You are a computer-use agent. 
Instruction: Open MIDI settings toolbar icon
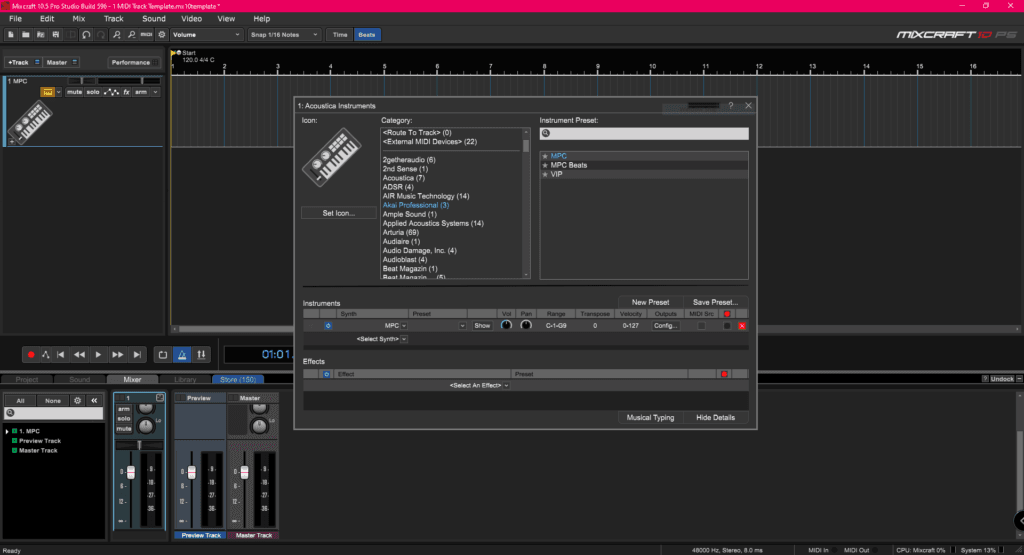coord(146,35)
